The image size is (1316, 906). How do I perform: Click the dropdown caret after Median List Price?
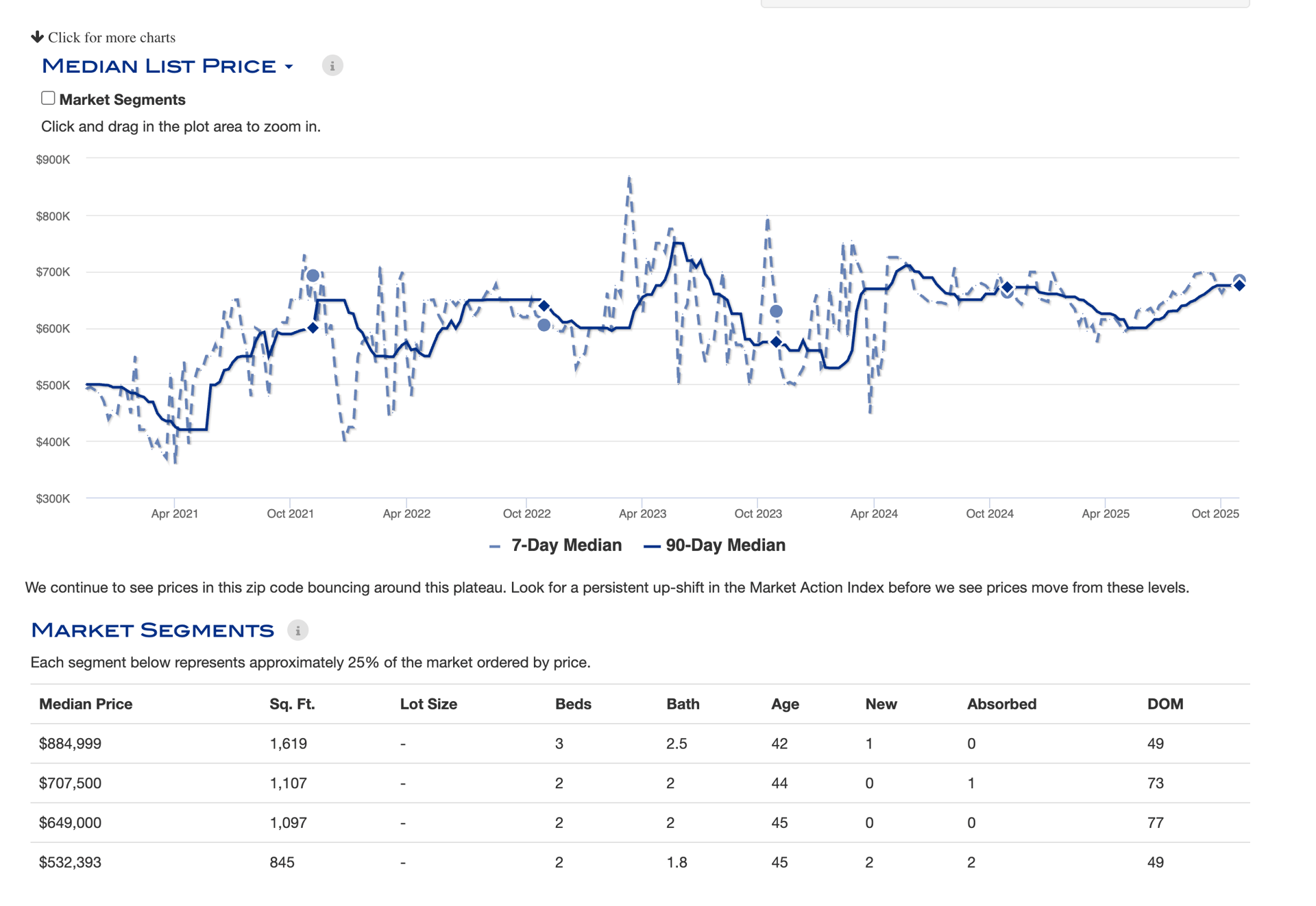click(289, 67)
